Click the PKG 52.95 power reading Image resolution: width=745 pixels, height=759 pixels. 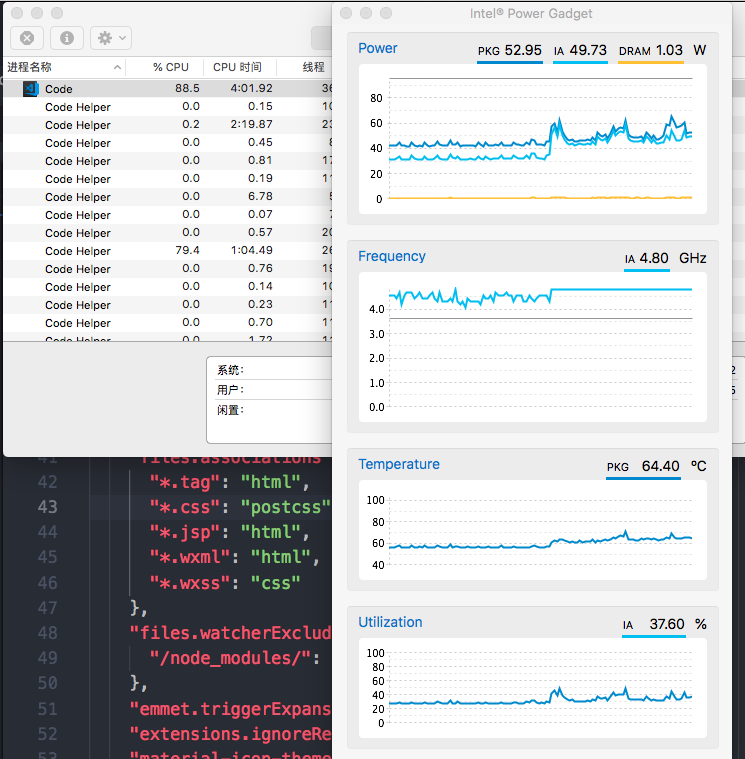click(x=510, y=51)
